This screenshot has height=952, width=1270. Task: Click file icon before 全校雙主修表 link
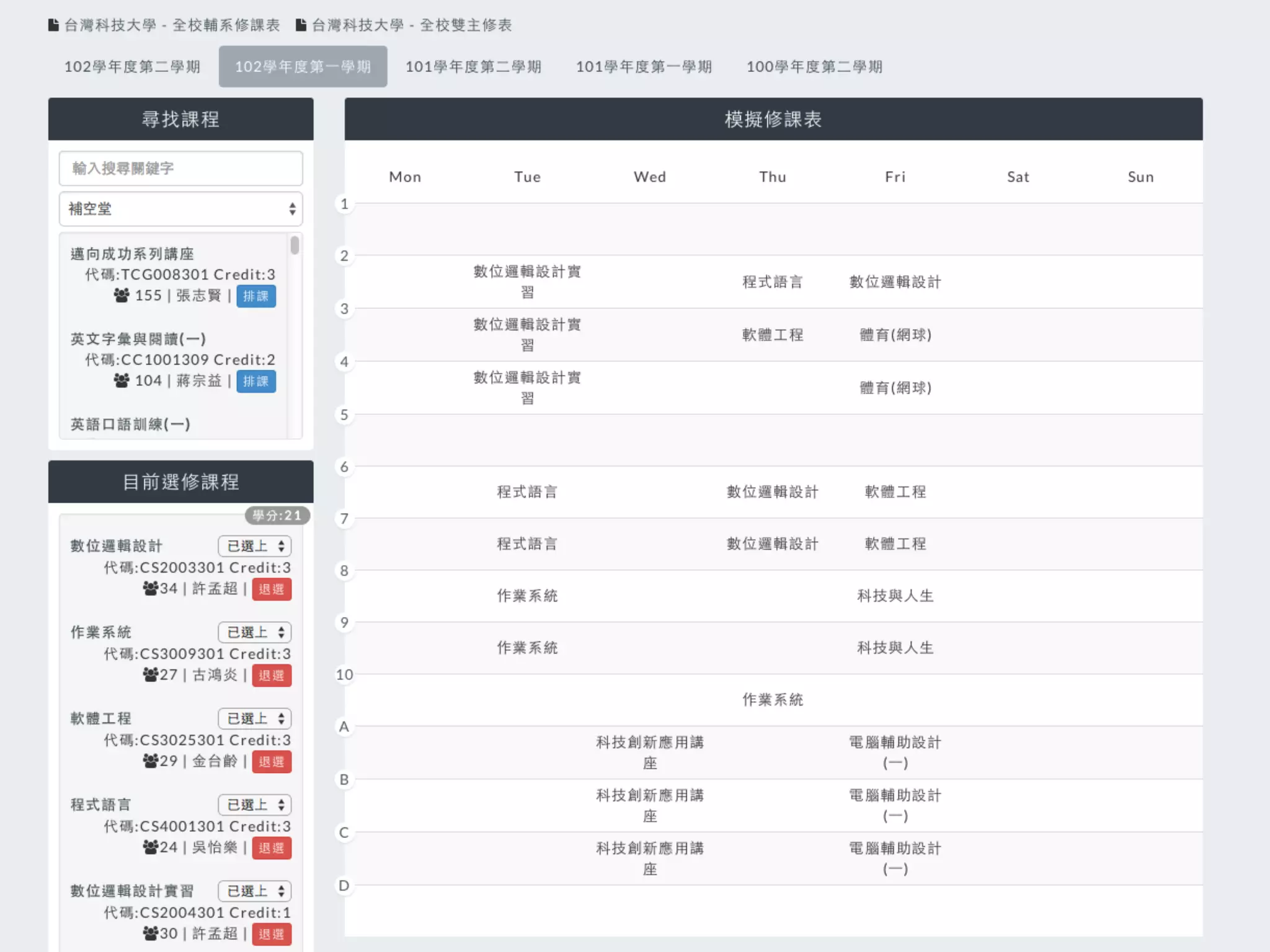coord(301,25)
